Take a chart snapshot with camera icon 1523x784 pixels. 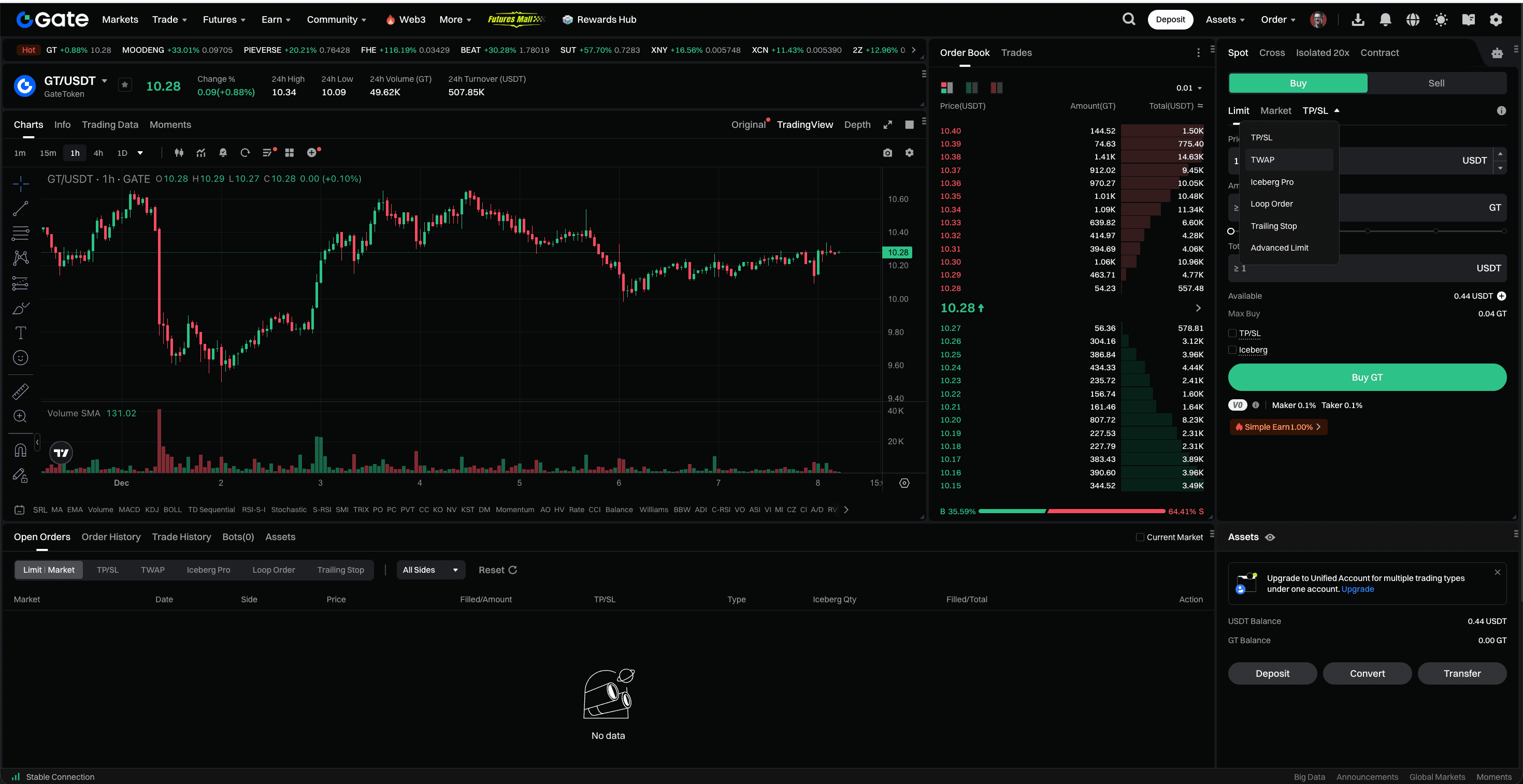(x=887, y=153)
